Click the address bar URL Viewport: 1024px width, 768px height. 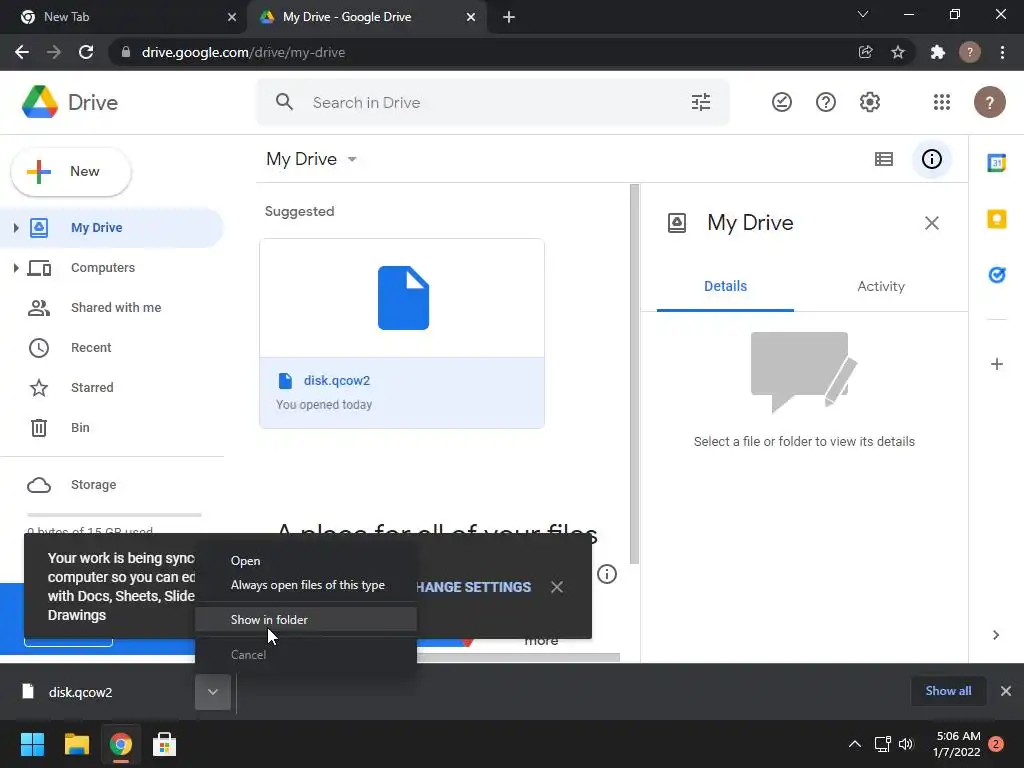[243, 52]
